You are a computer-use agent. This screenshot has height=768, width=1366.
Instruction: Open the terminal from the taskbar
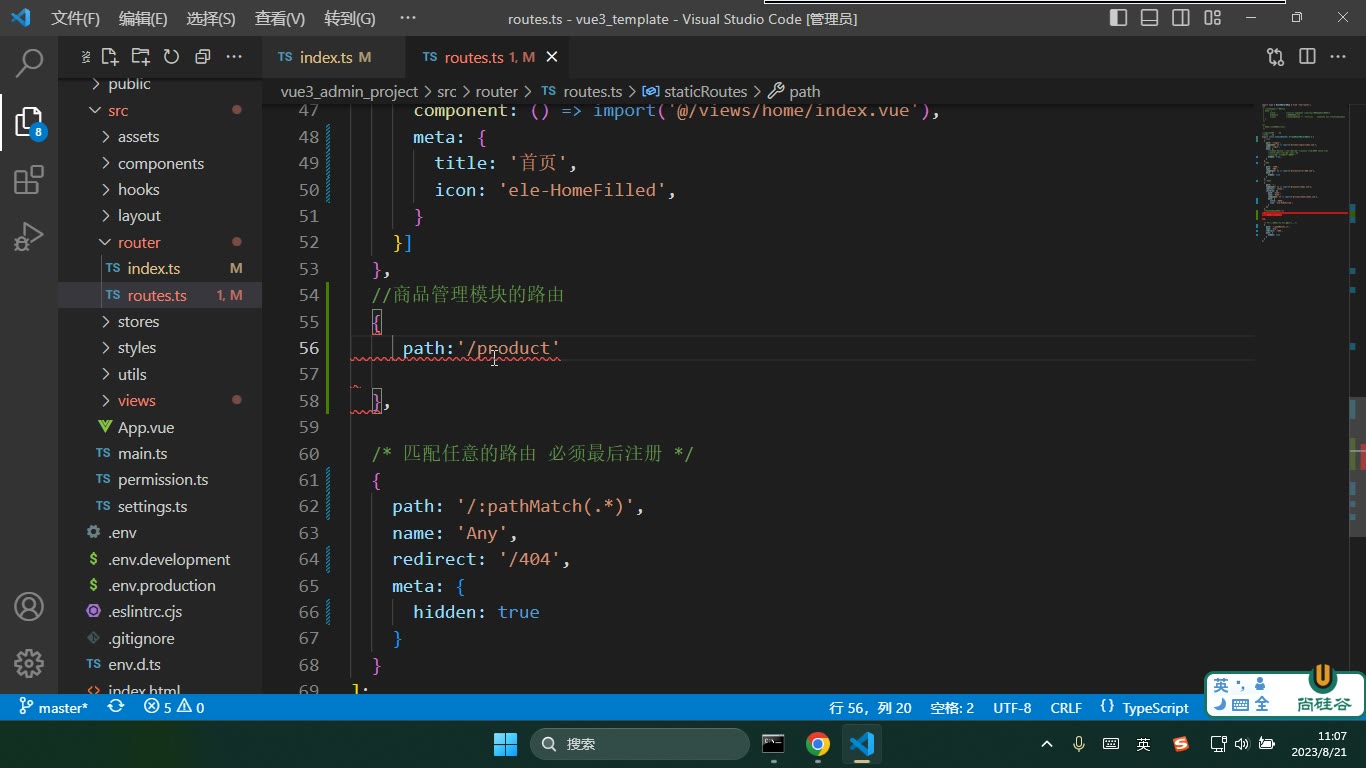click(773, 744)
